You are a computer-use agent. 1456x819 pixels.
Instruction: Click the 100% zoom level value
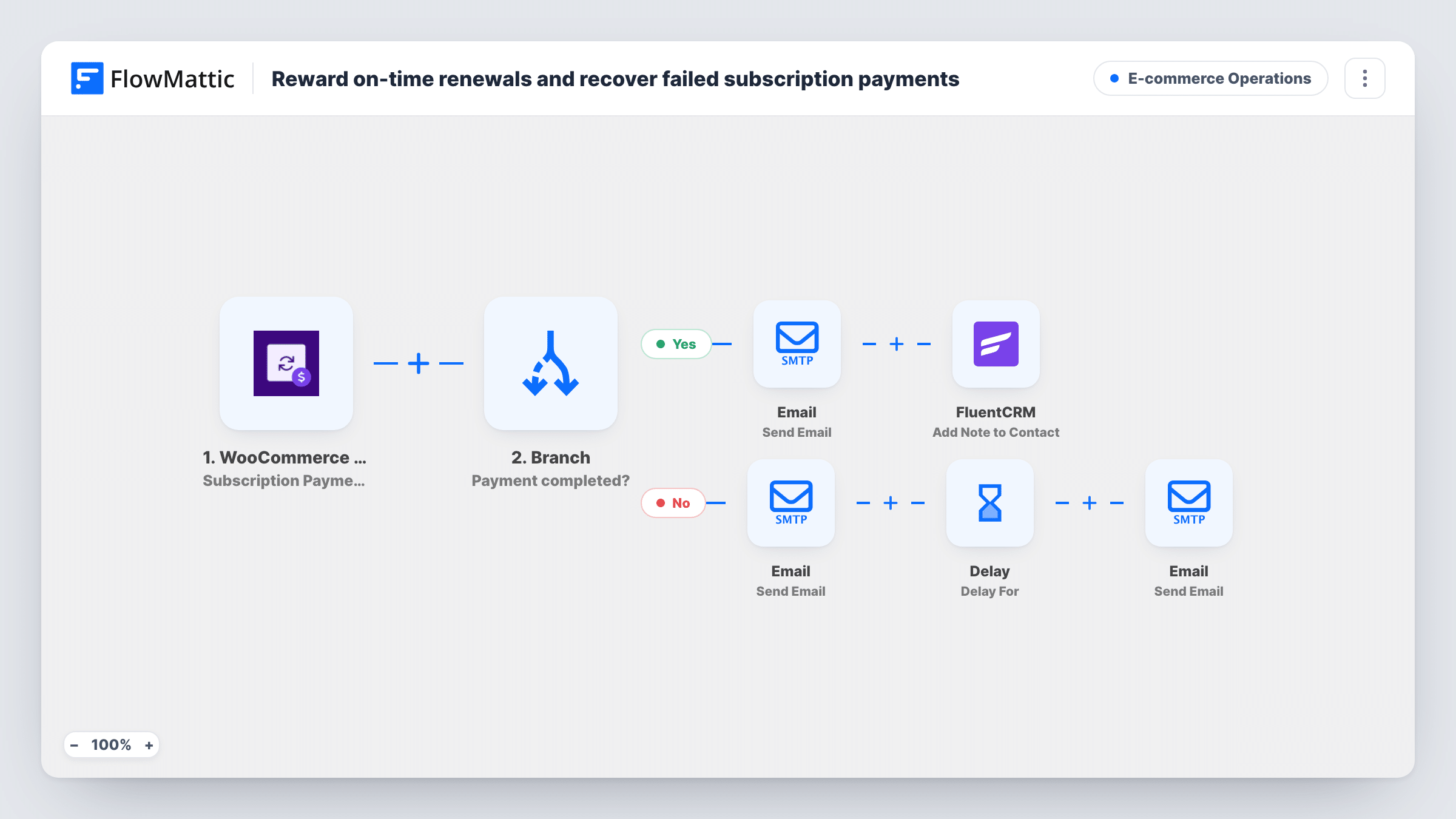pos(111,745)
